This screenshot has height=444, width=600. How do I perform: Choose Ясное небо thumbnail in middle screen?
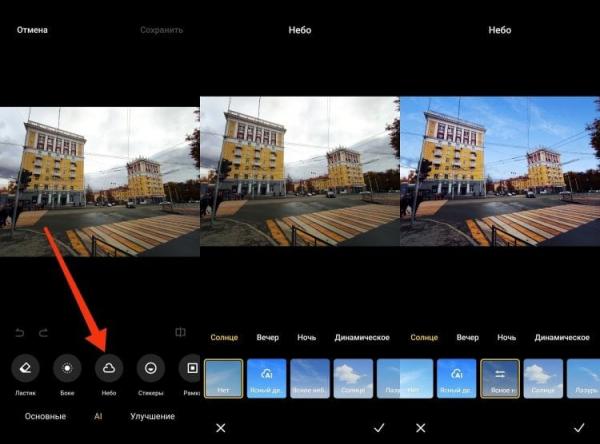(310, 379)
